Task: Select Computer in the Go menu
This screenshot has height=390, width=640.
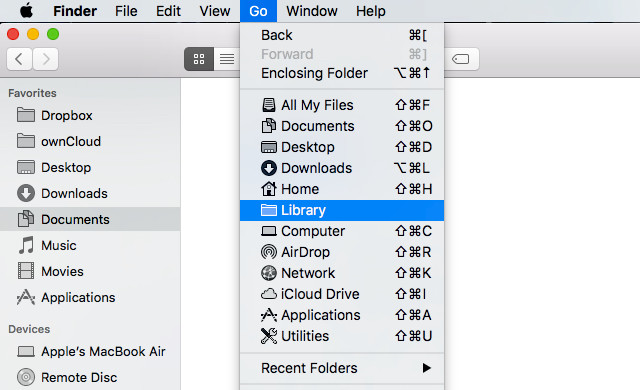Action: click(x=342, y=231)
